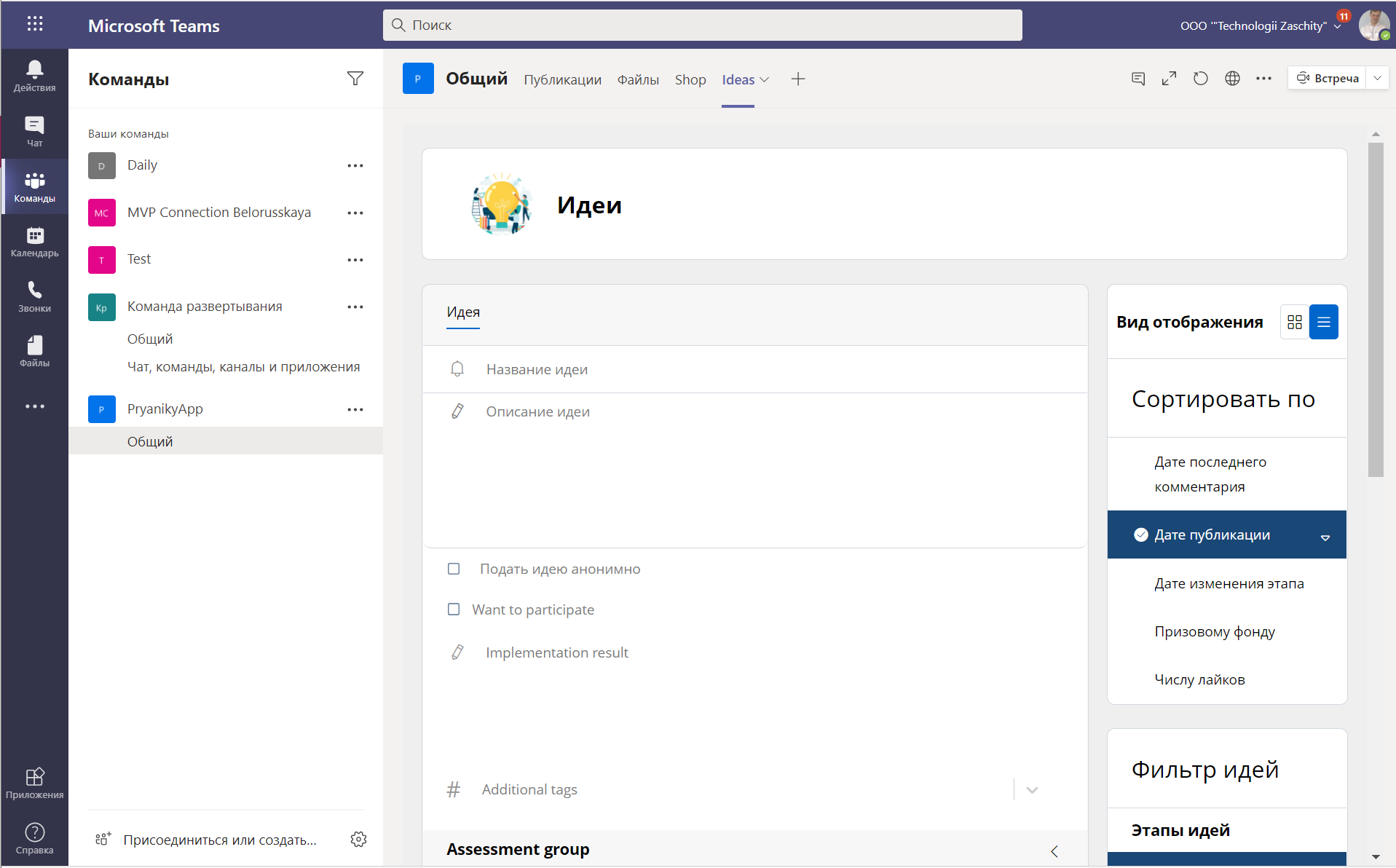
Task: Open the manage teams gear icon
Action: pyautogui.click(x=358, y=839)
